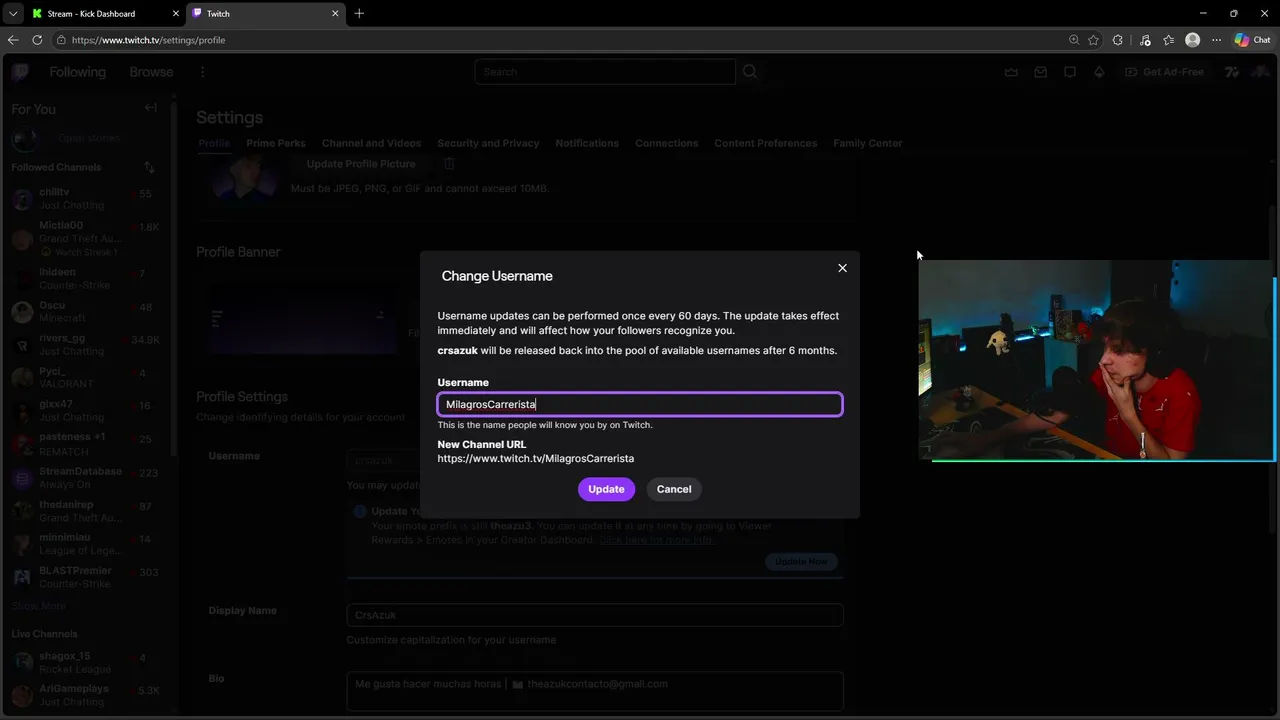Close the Twitch browser tab
Image resolution: width=1280 pixels, height=720 pixels.
pyautogui.click(x=335, y=14)
